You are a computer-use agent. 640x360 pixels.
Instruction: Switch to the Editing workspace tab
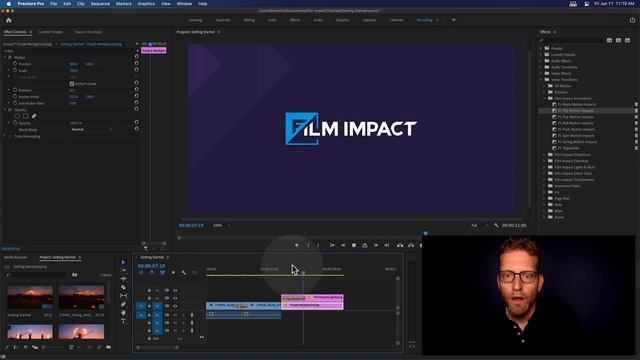(249, 20)
